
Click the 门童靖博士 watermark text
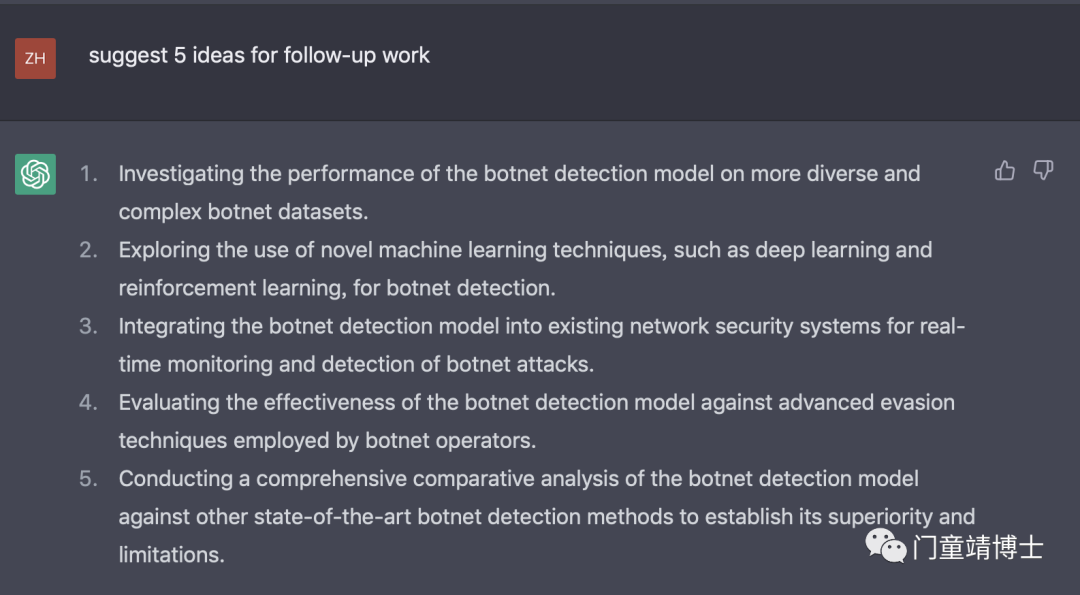point(978,547)
